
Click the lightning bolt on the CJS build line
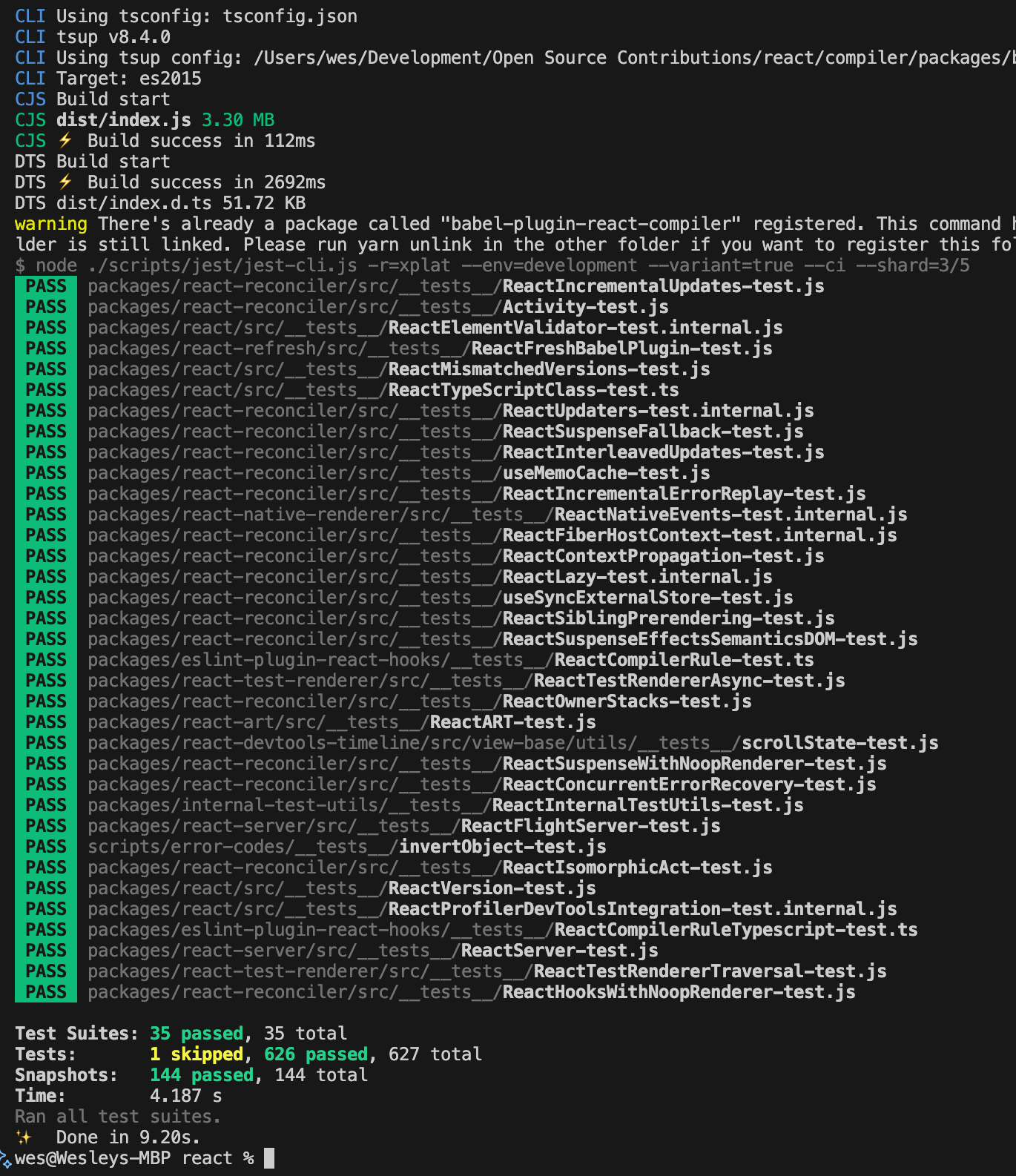65,141
